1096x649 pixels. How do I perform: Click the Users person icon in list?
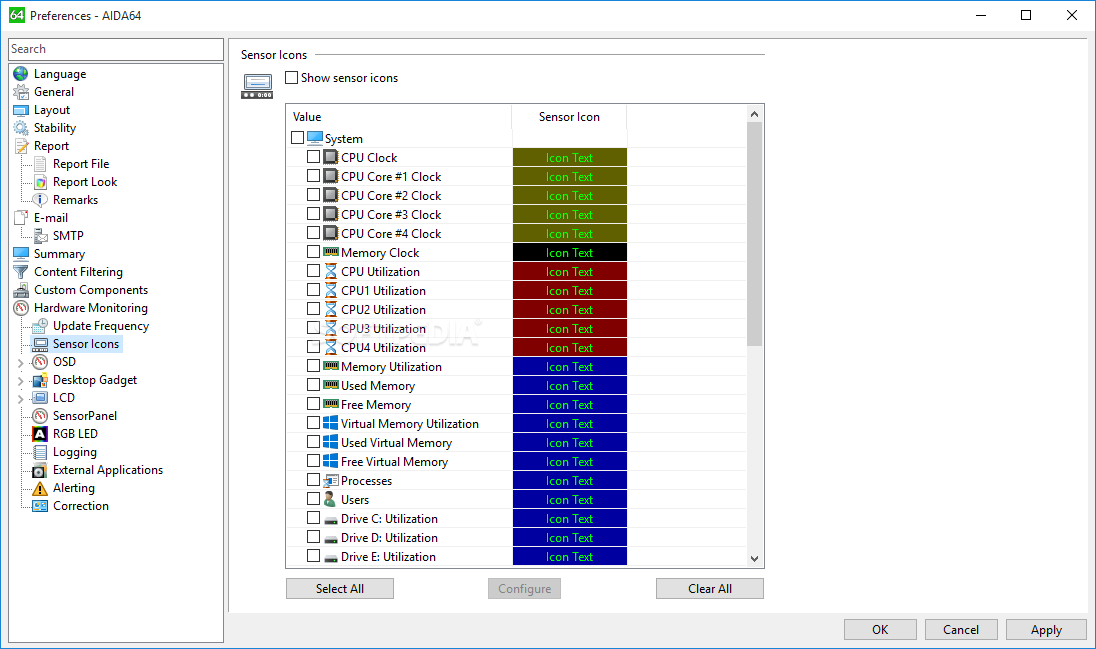[x=331, y=499]
